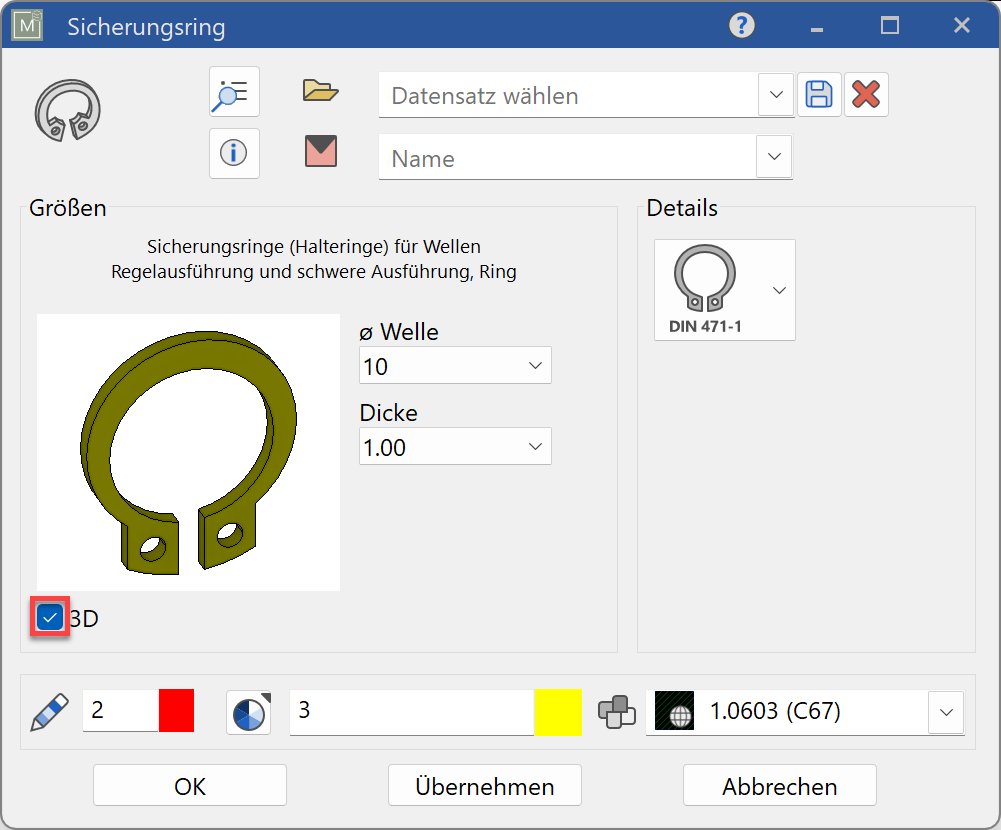The image size is (1001, 830).
Task: Open the DIN 471-1 details dropdown
Action: coord(778,290)
